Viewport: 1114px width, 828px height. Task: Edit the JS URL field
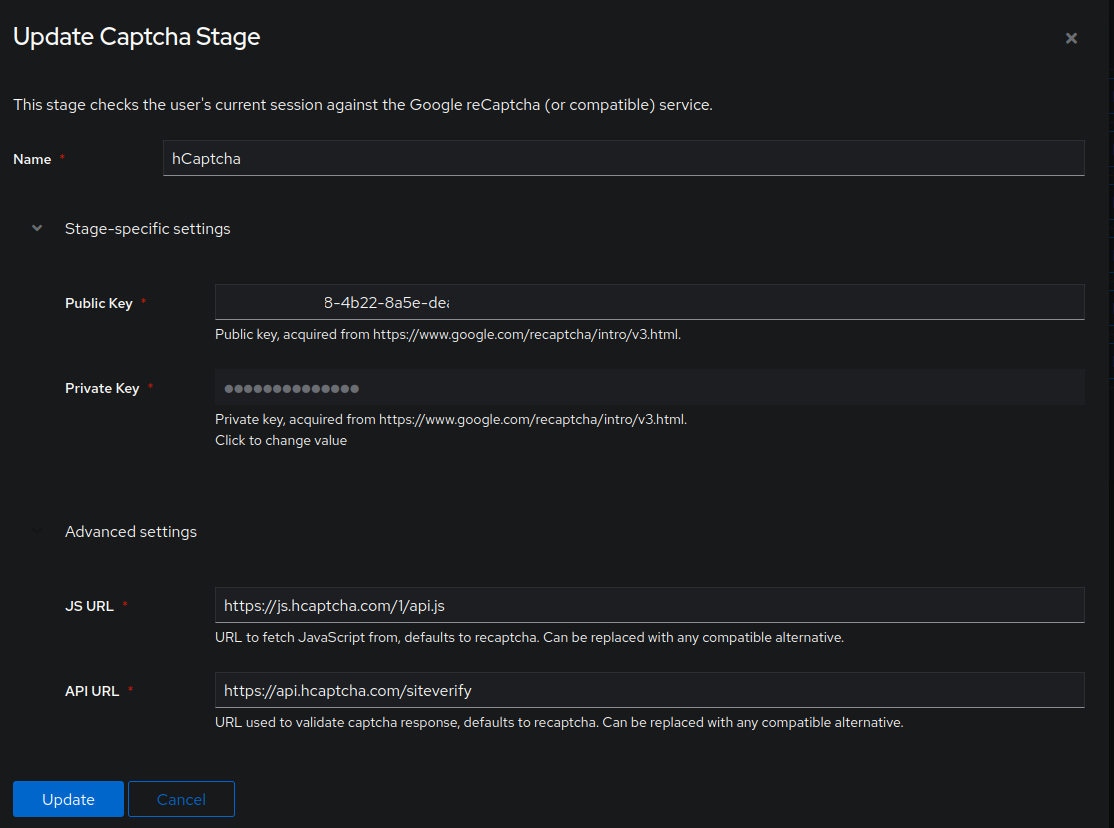pos(649,605)
